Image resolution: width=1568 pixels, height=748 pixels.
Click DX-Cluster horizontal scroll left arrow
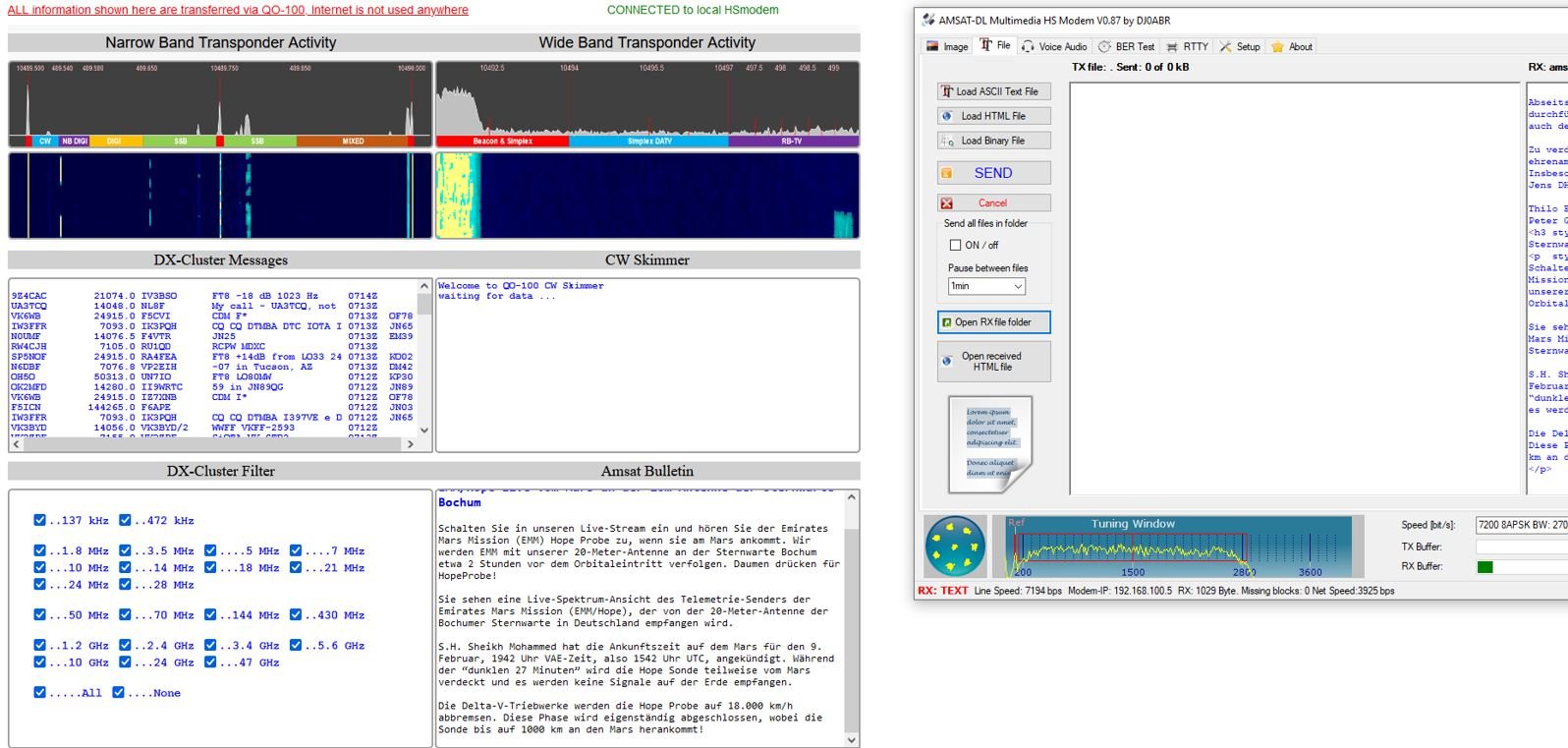[17, 444]
